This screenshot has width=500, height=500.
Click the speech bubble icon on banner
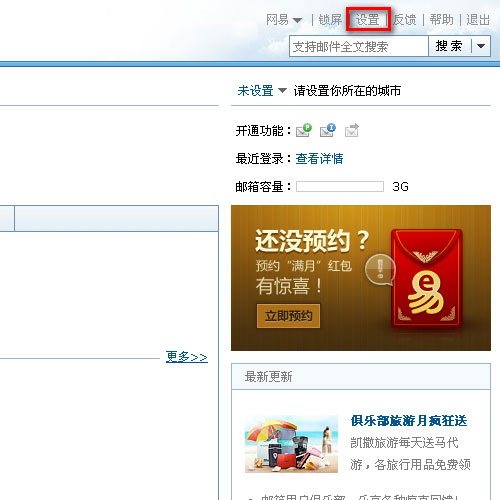[x=380, y=270]
